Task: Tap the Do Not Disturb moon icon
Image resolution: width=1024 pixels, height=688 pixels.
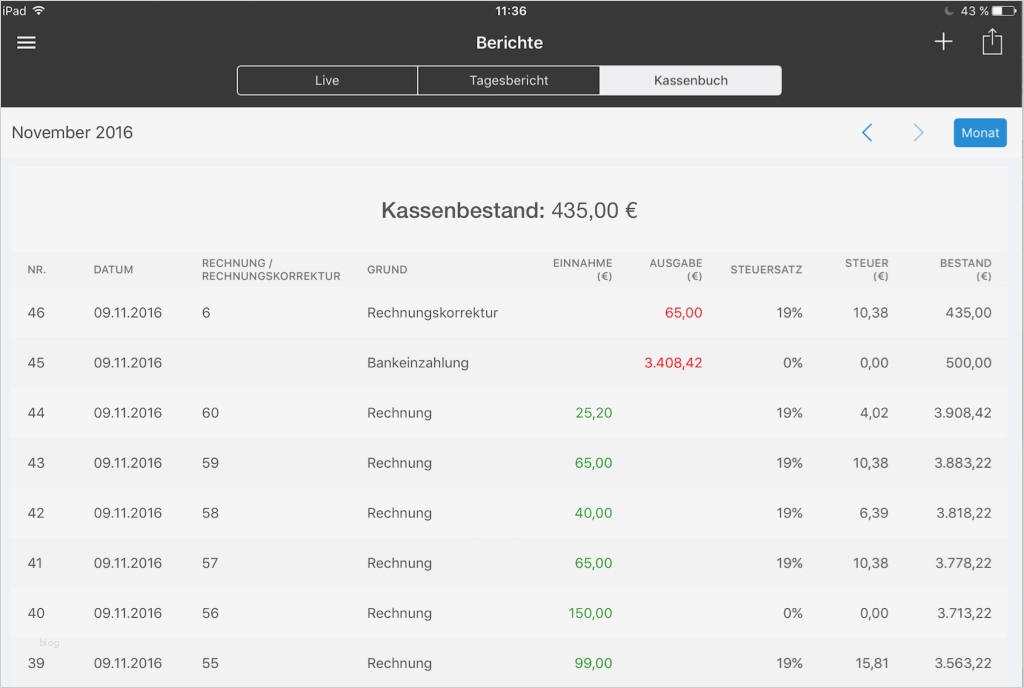Action: (948, 11)
